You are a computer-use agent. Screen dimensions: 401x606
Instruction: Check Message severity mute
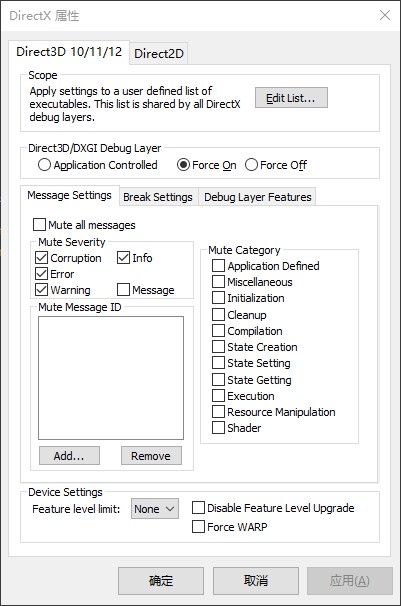pyautogui.click(x=146, y=290)
